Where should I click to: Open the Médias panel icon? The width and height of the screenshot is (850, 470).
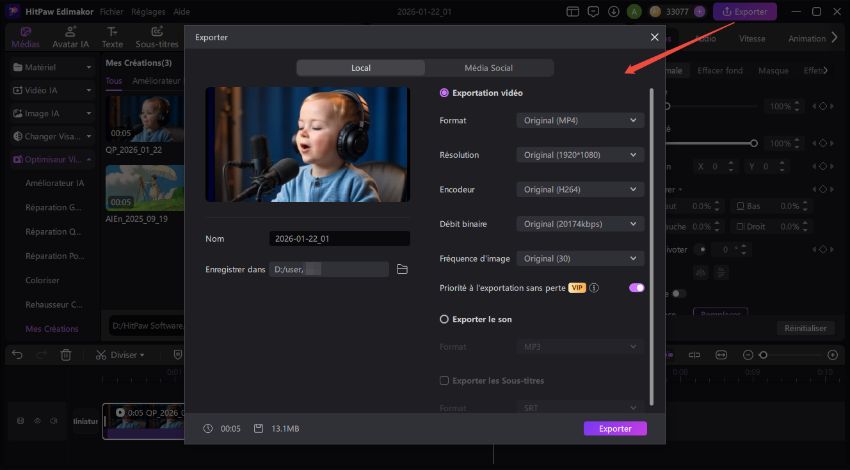25,32
